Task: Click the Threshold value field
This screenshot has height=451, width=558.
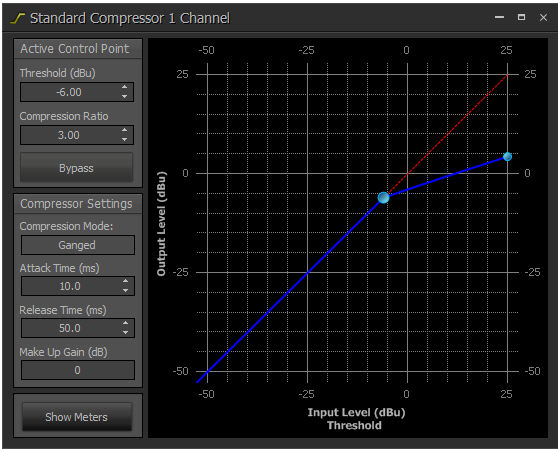Action: [77, 92]
